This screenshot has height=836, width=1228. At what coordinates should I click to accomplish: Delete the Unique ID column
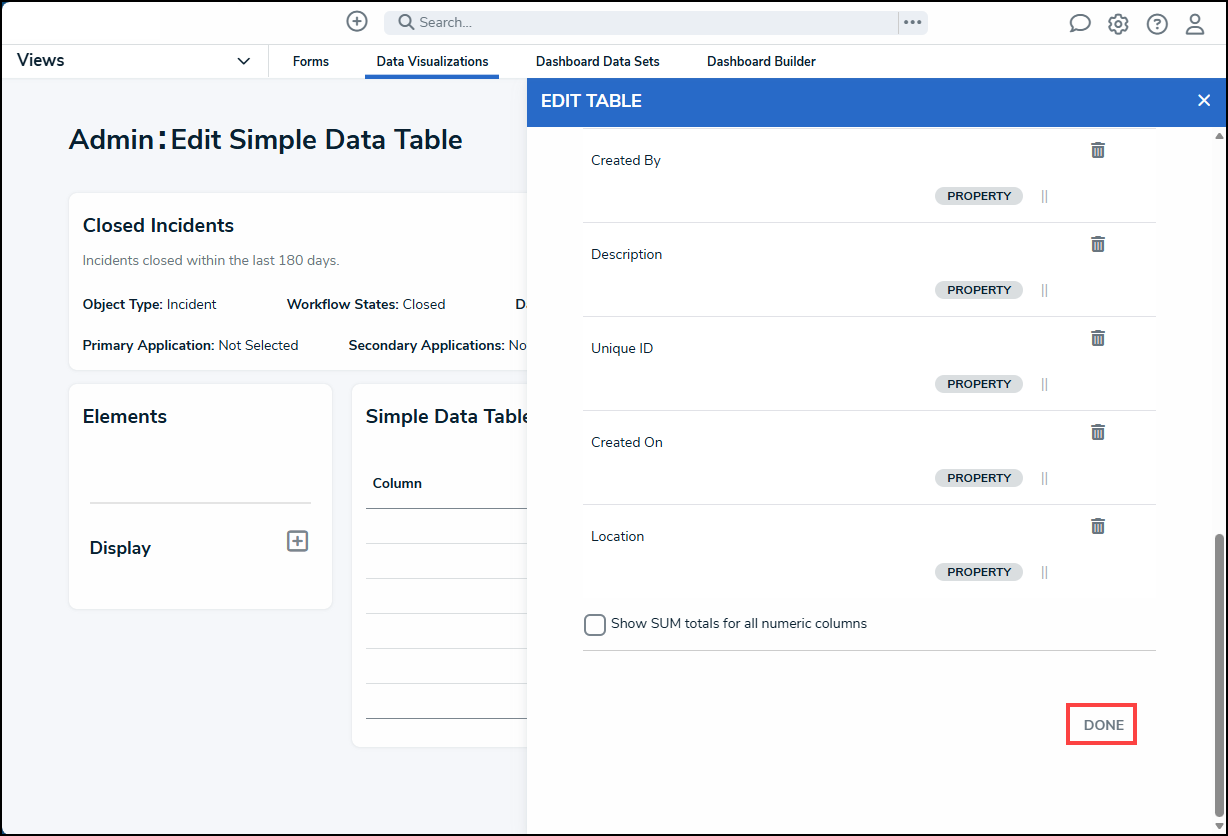(1098, 338)
